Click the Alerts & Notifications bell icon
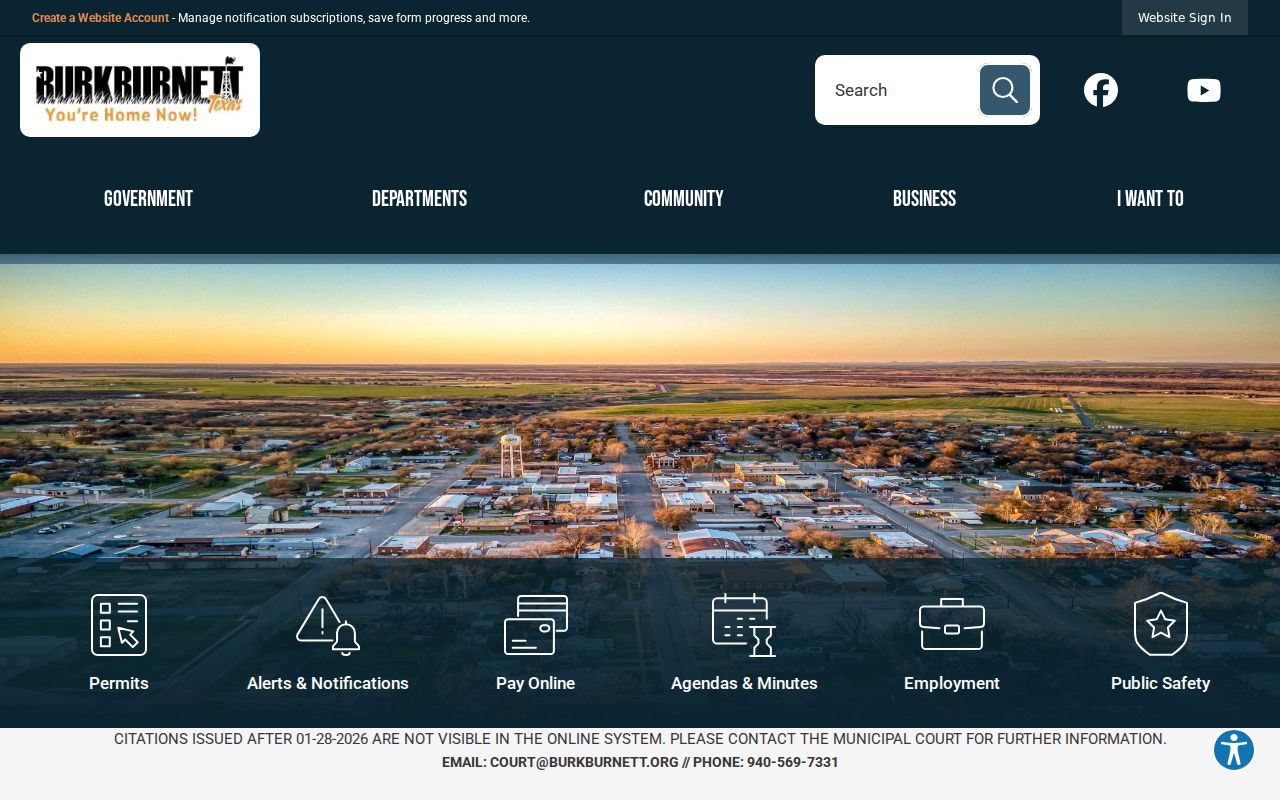The width and height of the screenshot is (1280, 800). pyautogui.click(x=328, y=625)
